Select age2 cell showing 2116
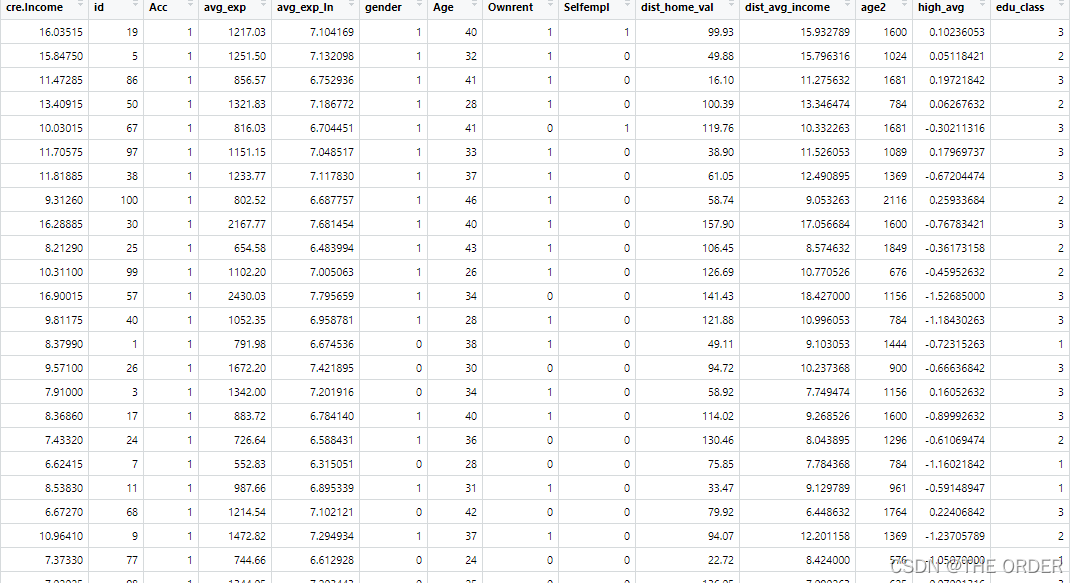1078x583 pixels. pos(895,201)
